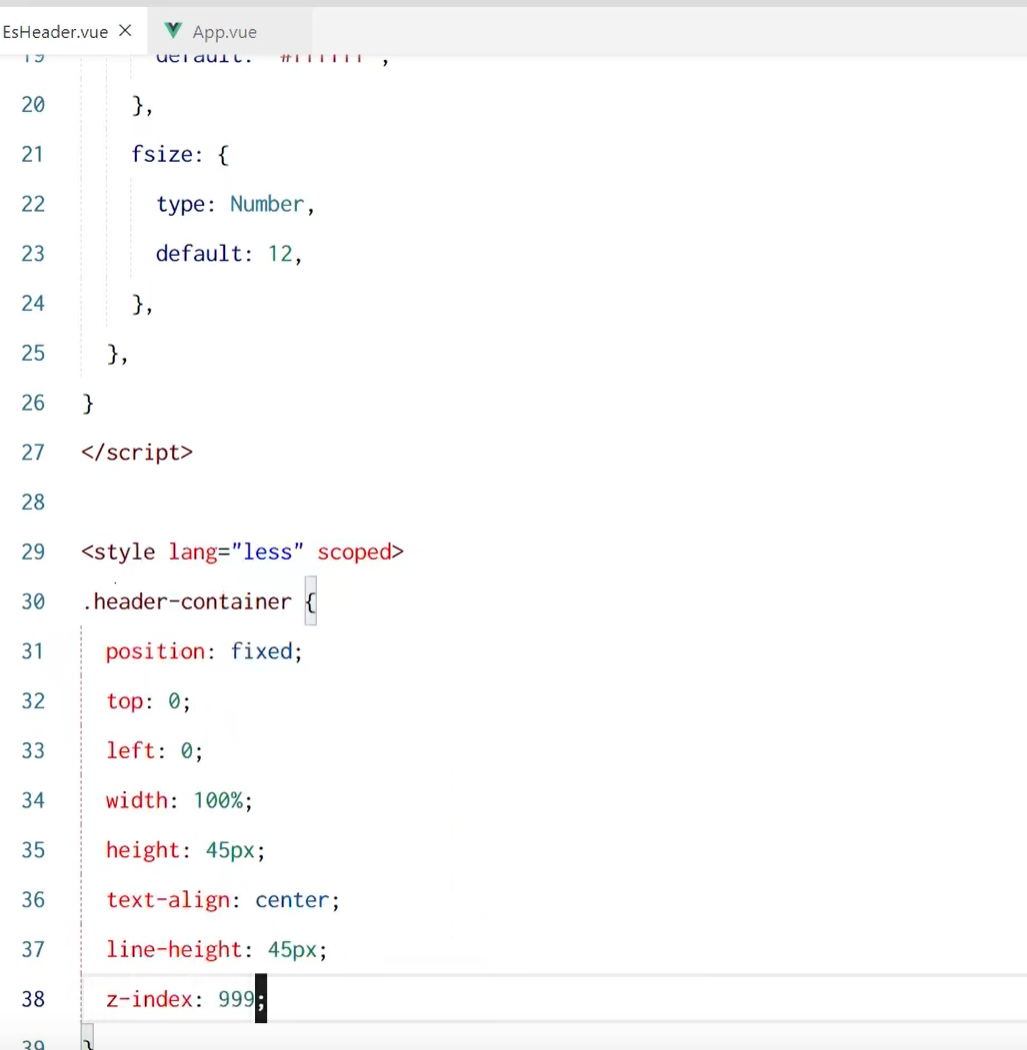
Task: Click the '100%' width value
Action: point(218,800)
